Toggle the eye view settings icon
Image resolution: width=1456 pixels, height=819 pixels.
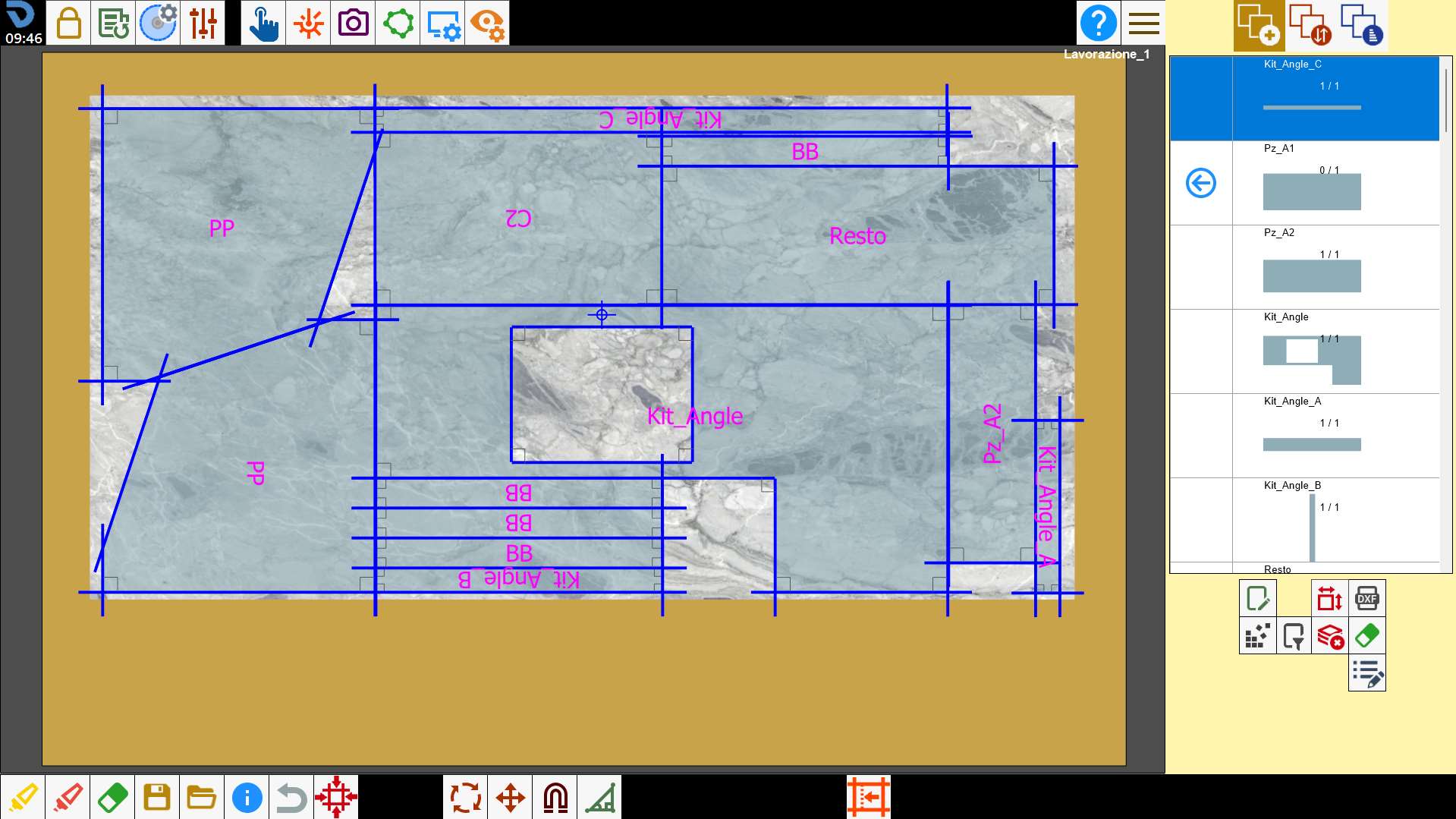487,23
